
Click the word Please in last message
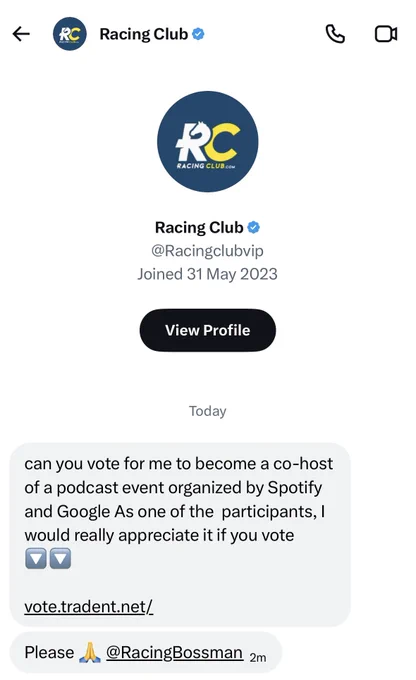click(49, 652)
